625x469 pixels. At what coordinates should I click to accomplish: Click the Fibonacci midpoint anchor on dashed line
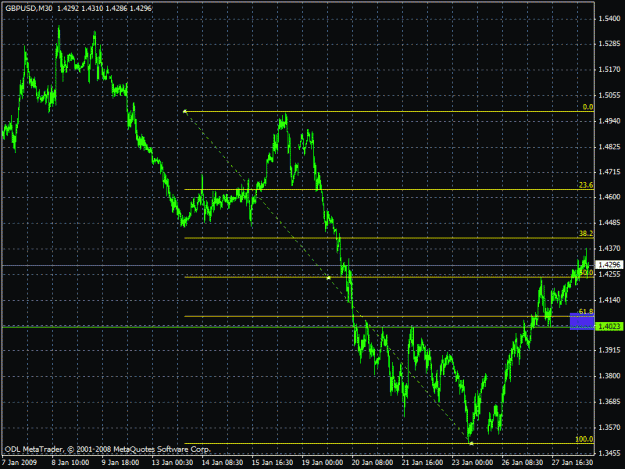coord(328,278)
